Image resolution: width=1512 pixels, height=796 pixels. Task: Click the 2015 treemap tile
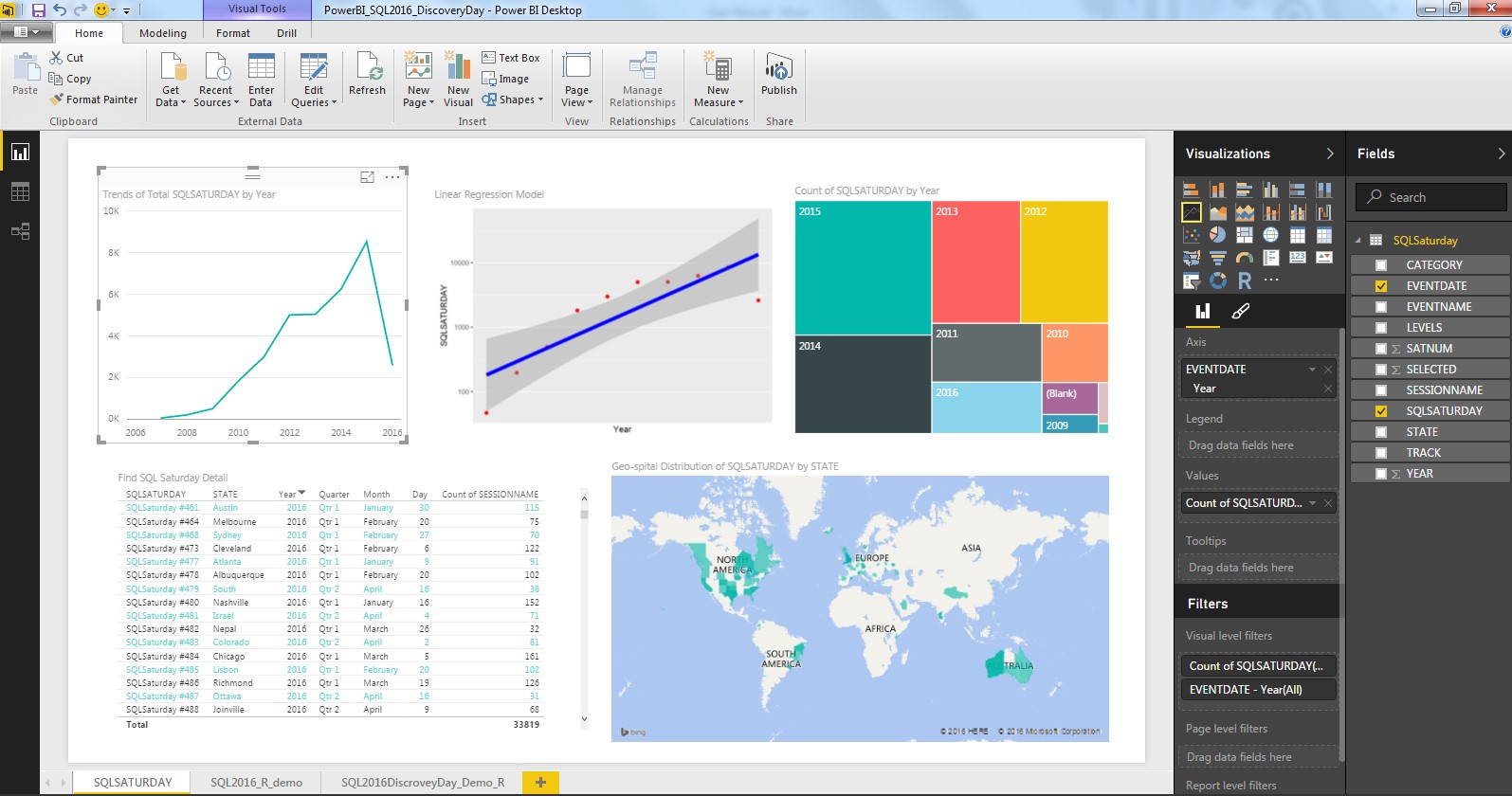coord(863,267)
